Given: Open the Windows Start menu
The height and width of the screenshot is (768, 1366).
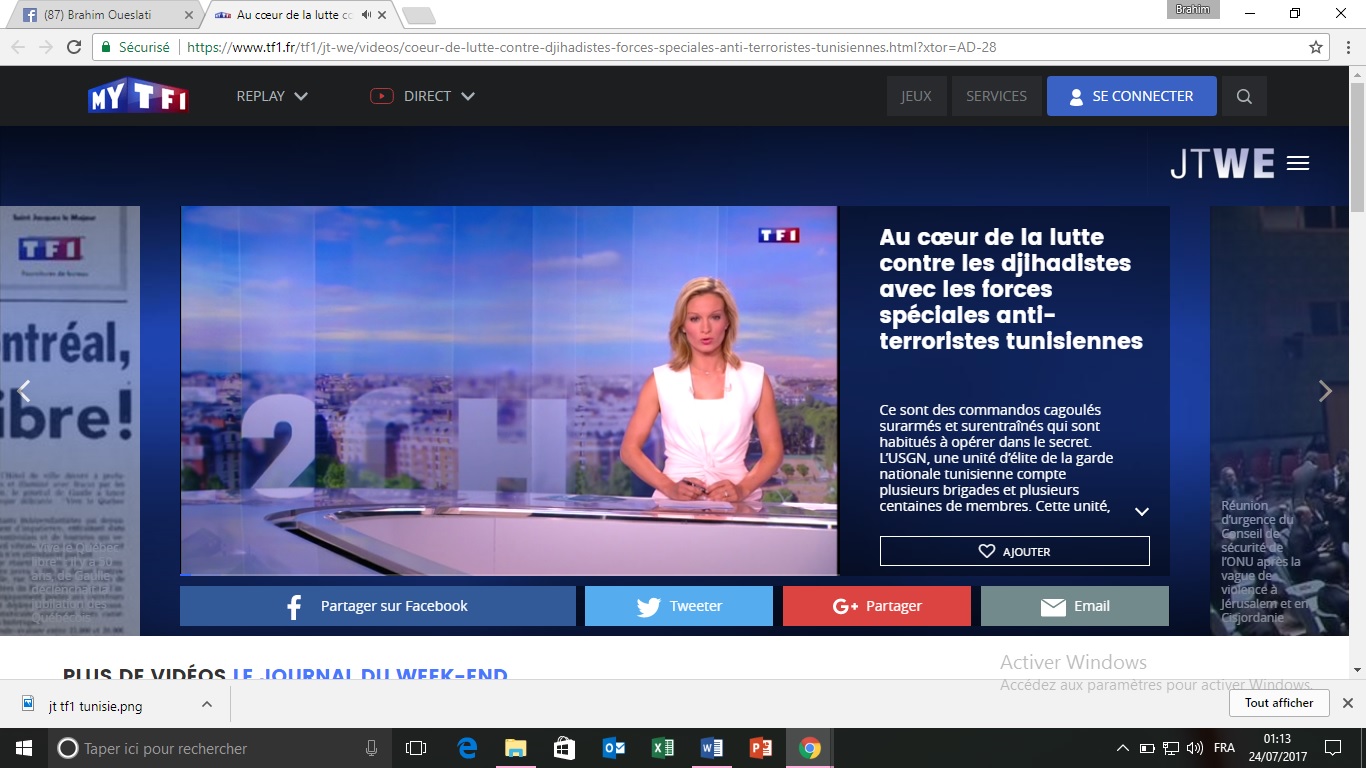Looking at the screenshot, I should coord(23,748).
